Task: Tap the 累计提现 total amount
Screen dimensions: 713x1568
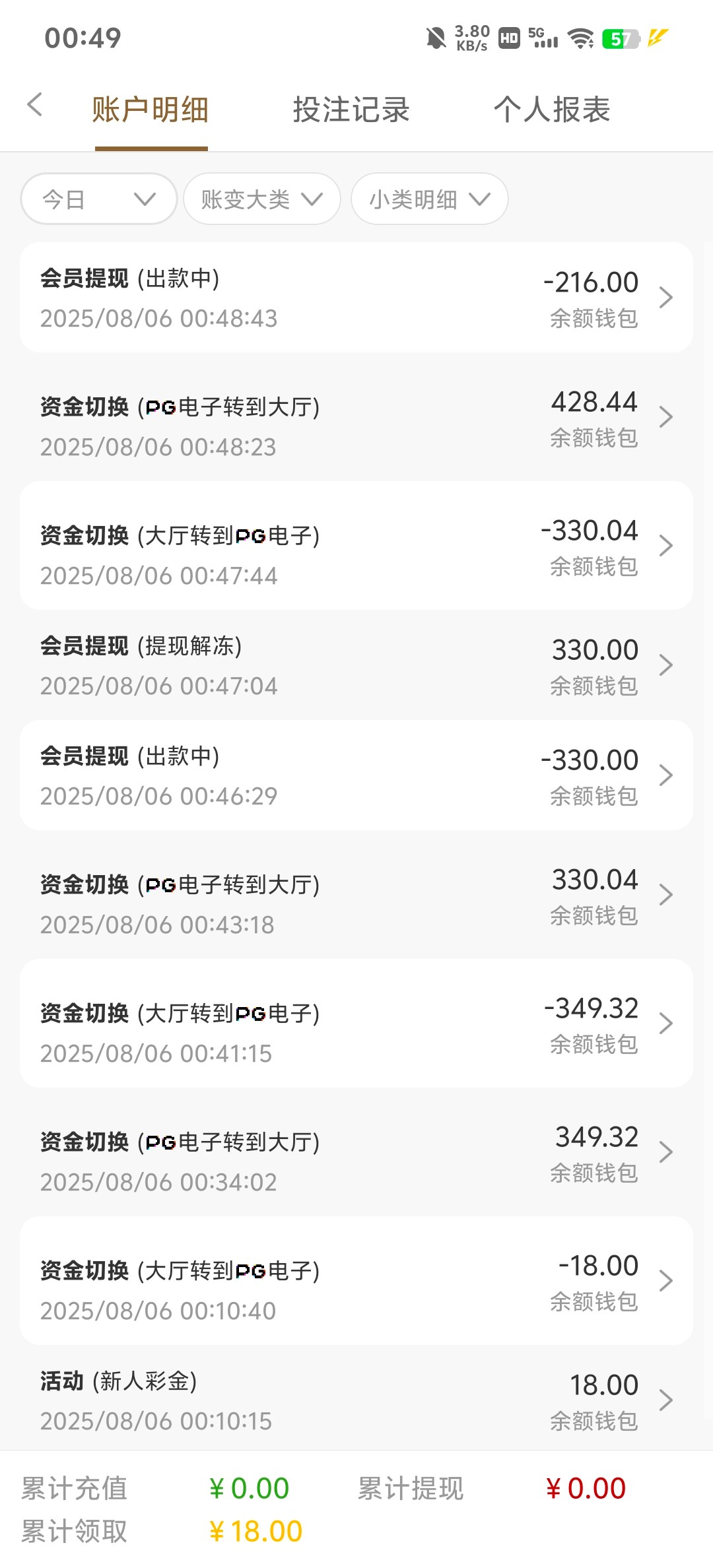Action: click(586, 1489)
